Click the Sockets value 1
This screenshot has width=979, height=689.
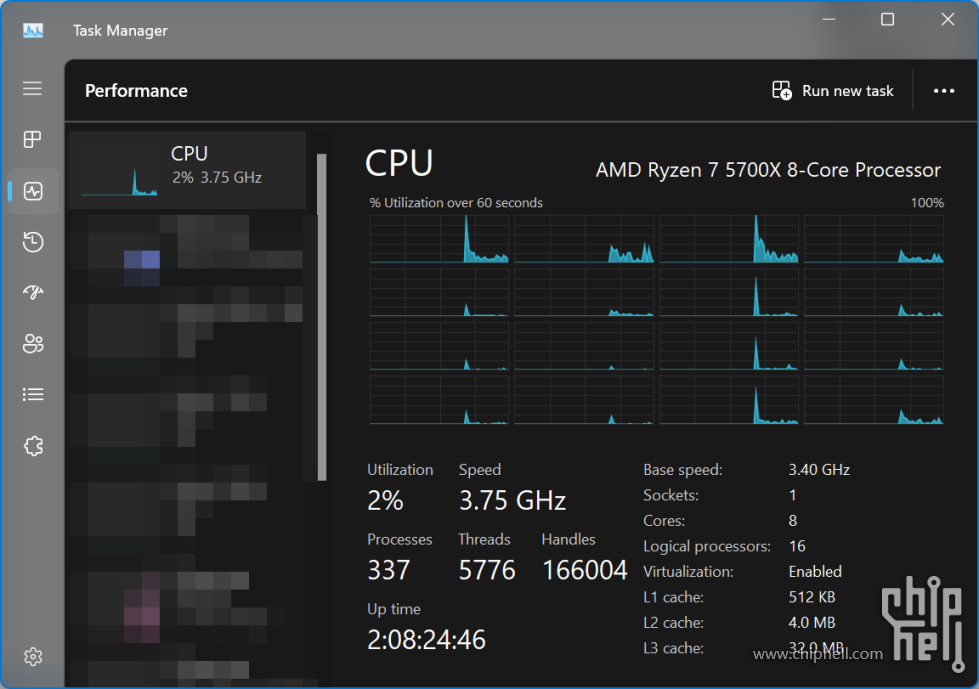coord(792,496)
